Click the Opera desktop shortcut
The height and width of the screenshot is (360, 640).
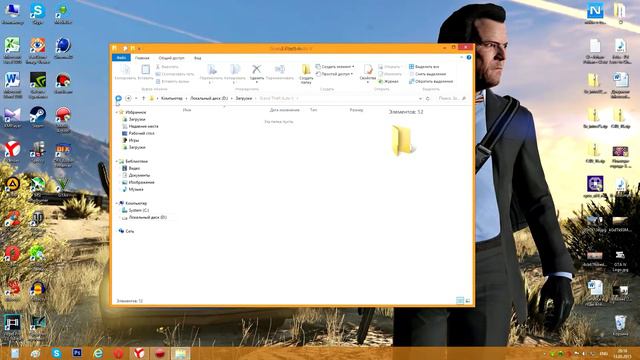tap(13, 256)
